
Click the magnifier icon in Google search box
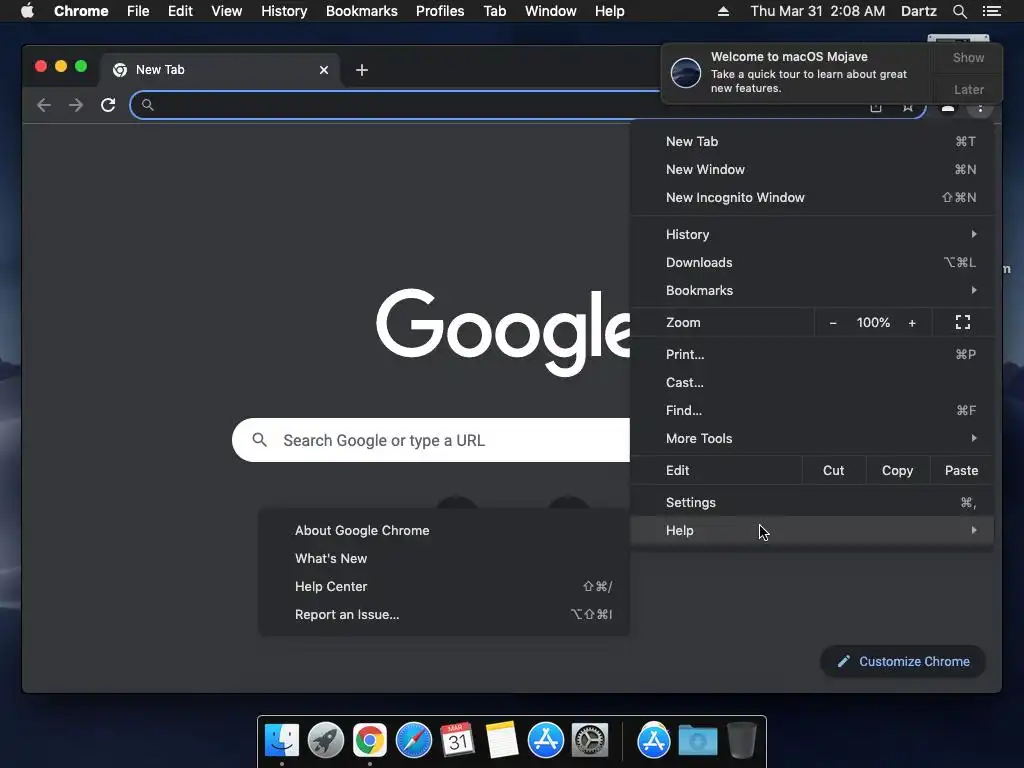(x=259, y=440)
